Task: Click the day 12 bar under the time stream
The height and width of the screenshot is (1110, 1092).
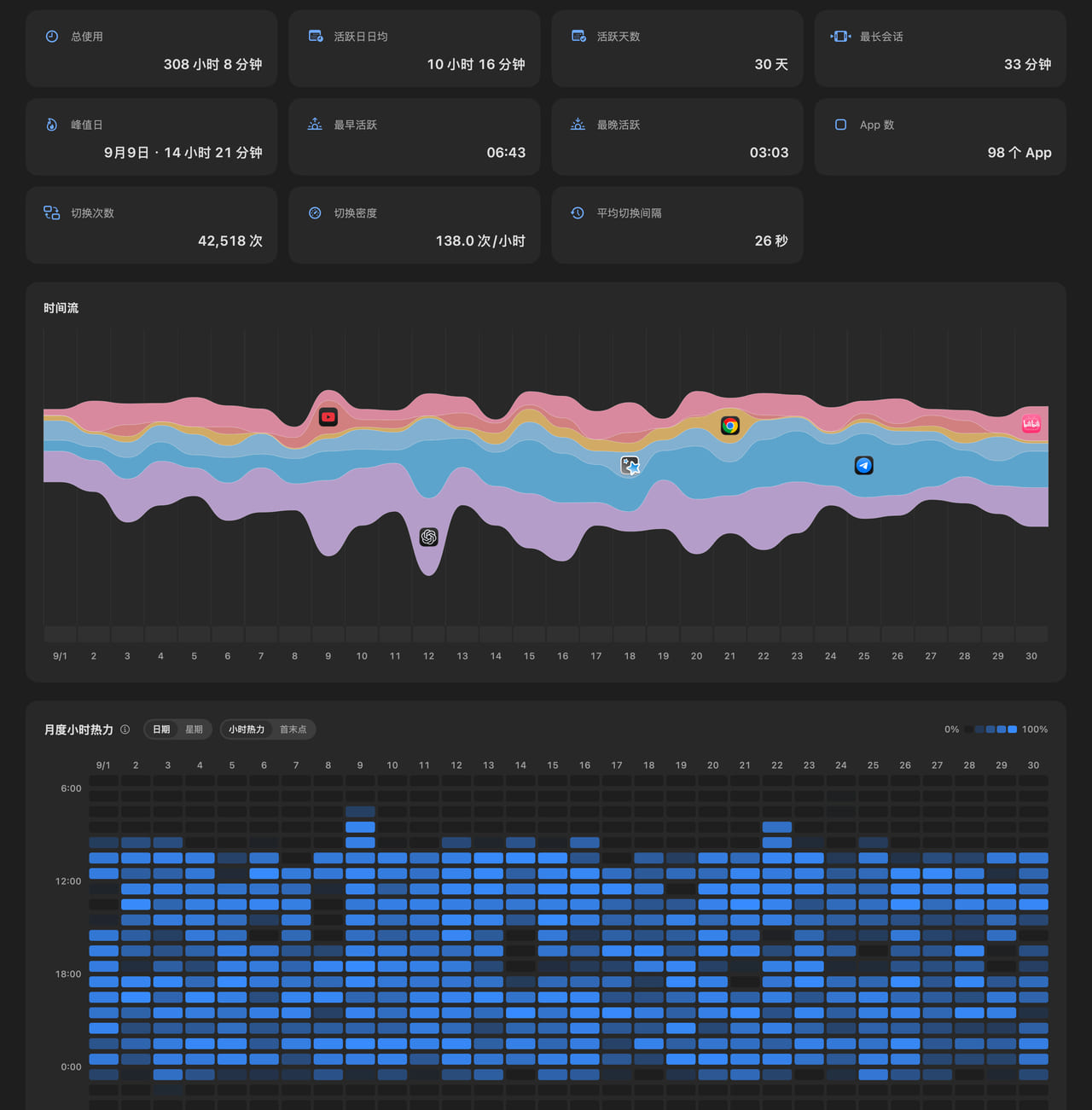Action: (x=429, y=634)
